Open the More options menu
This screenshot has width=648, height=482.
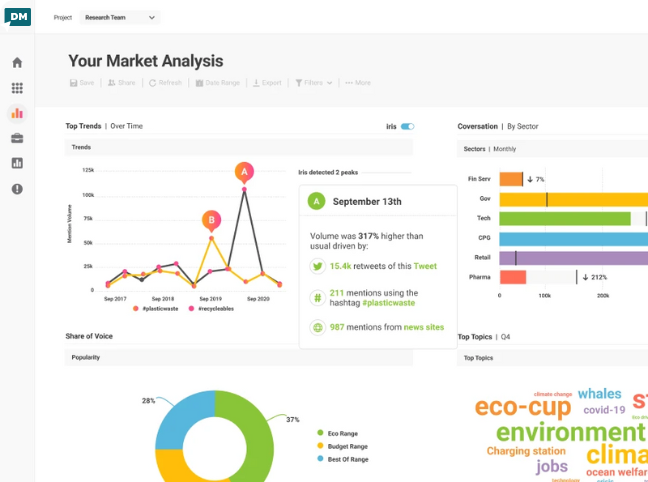(358, 83)
